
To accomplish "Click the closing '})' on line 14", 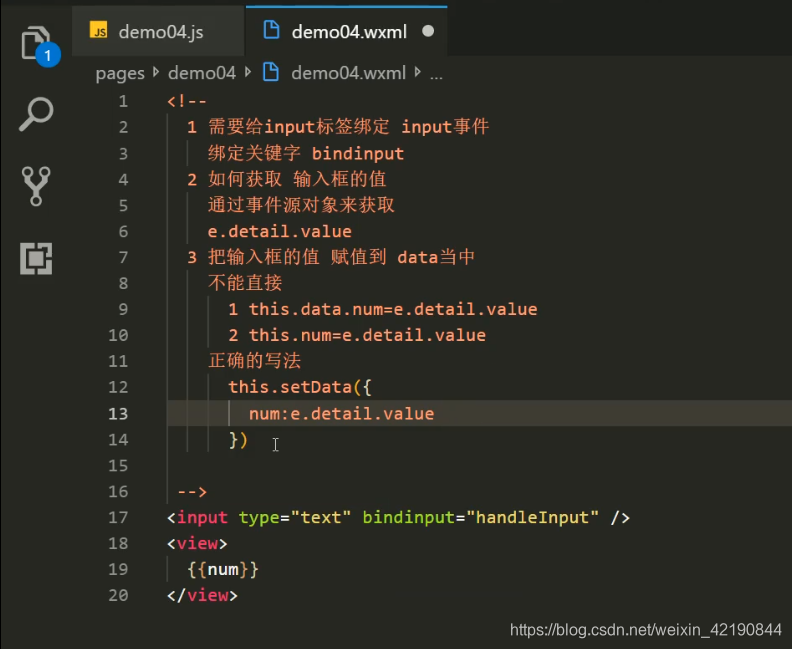I will 238,440.
